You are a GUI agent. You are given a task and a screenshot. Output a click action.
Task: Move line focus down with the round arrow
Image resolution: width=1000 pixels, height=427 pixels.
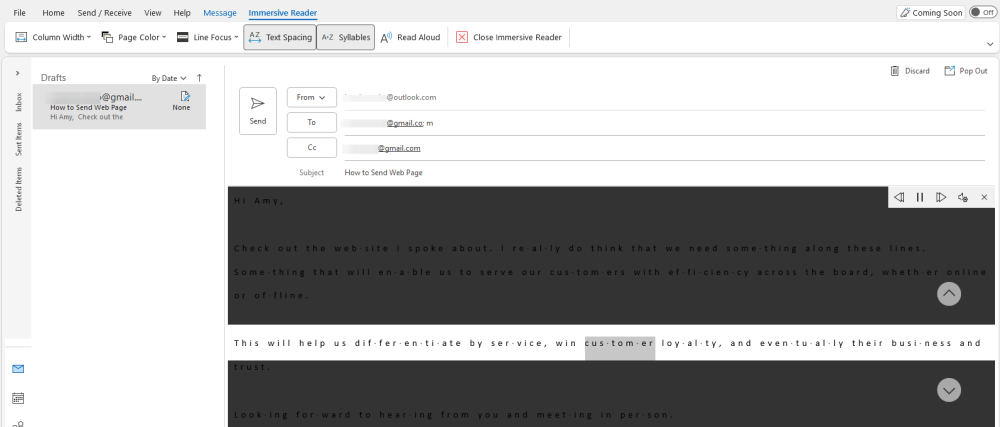[x=949, y=390]
